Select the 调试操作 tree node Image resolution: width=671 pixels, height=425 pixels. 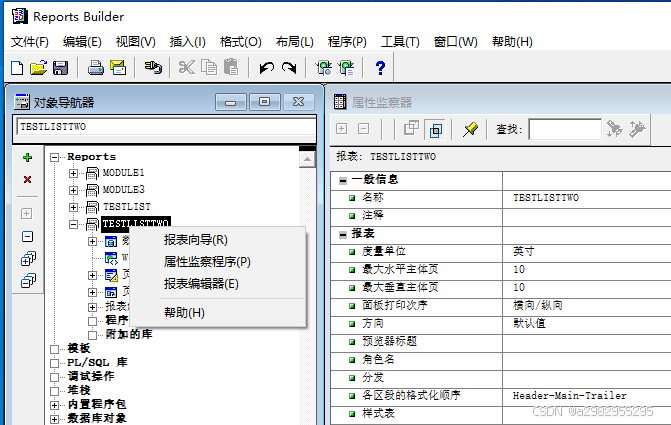91,376
